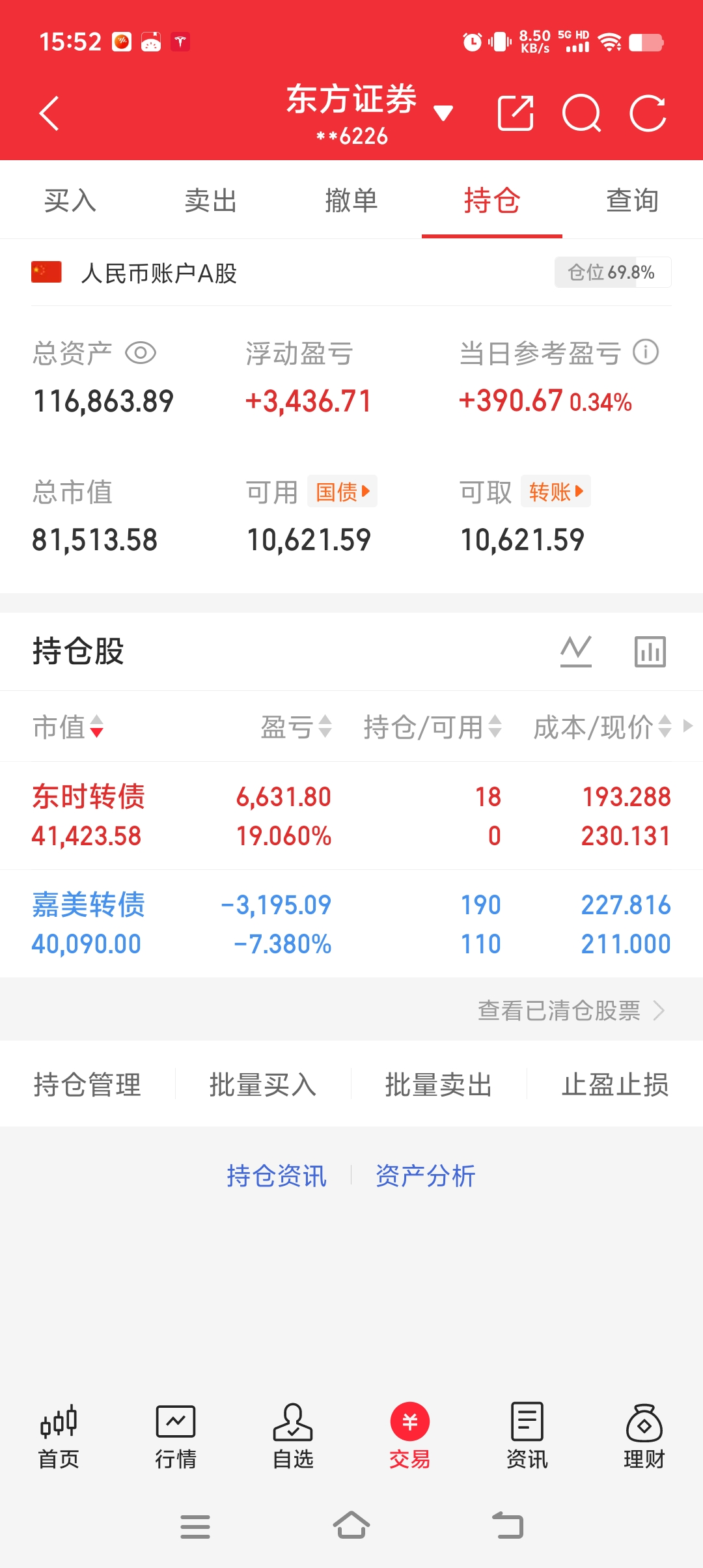The image size is (703, 1568).
Task: Tap daily profit value +390.67
Action: [x=510, y=400]
